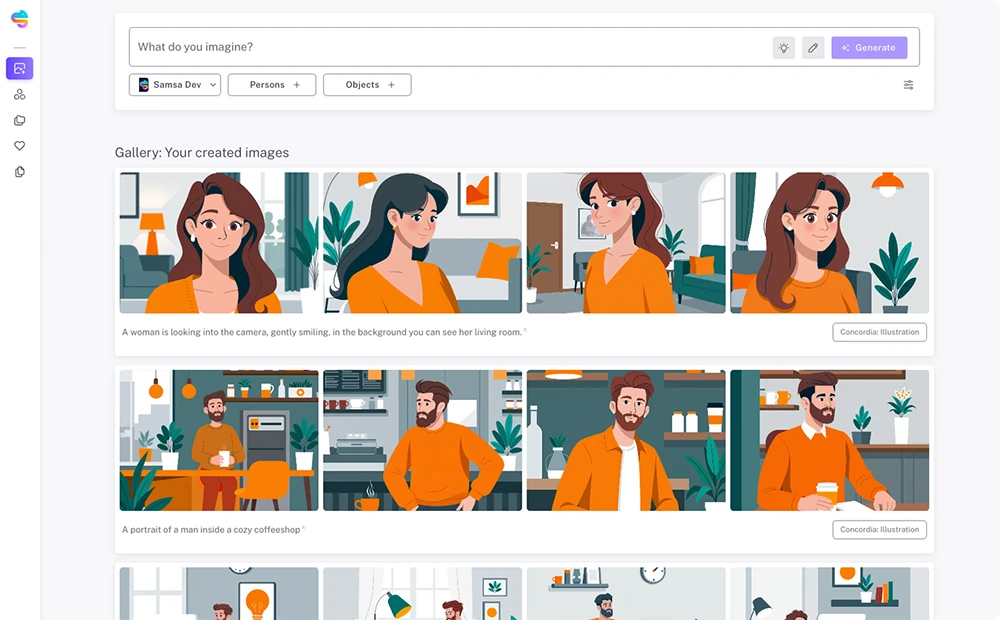Select the man with hands on hips thumbnail
Viewport: 1000px width, 620px height.
point(422,440)
